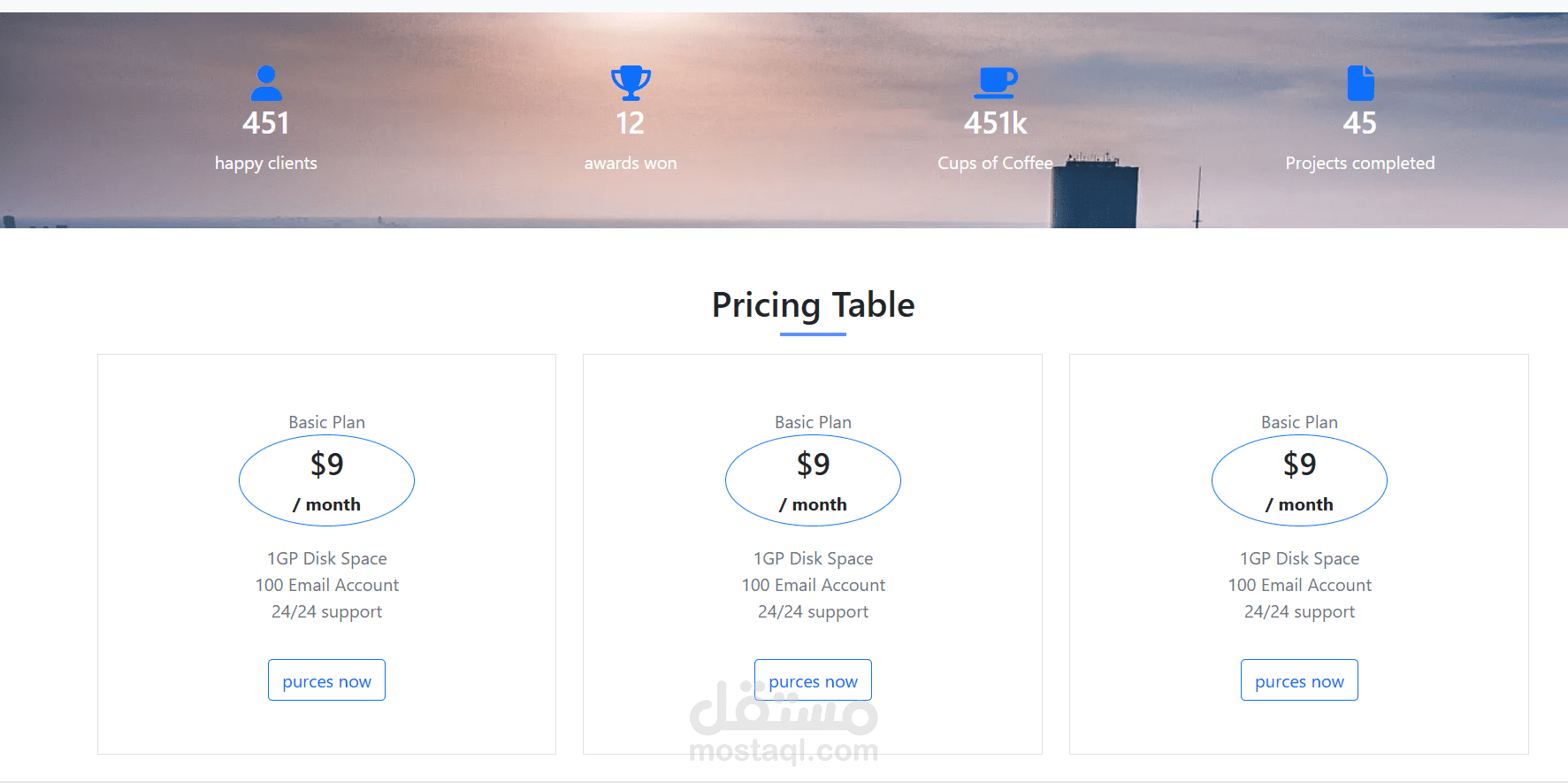Click Basic Plan title in left card
The height and width of the screenshot is (783, 1568).
[x=326, y=422]
